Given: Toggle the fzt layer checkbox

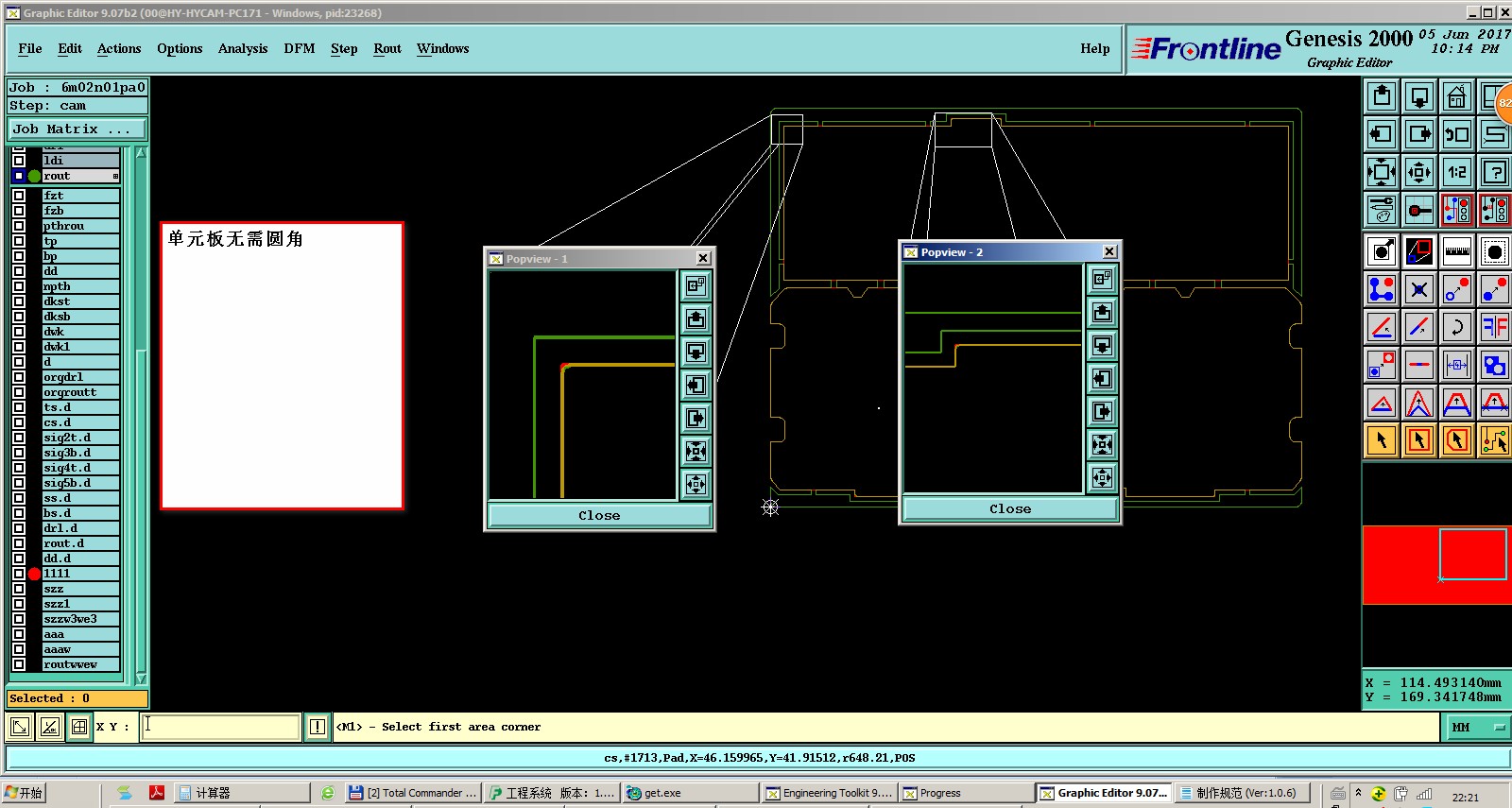Looking at the screenshot, I should 19,196.
